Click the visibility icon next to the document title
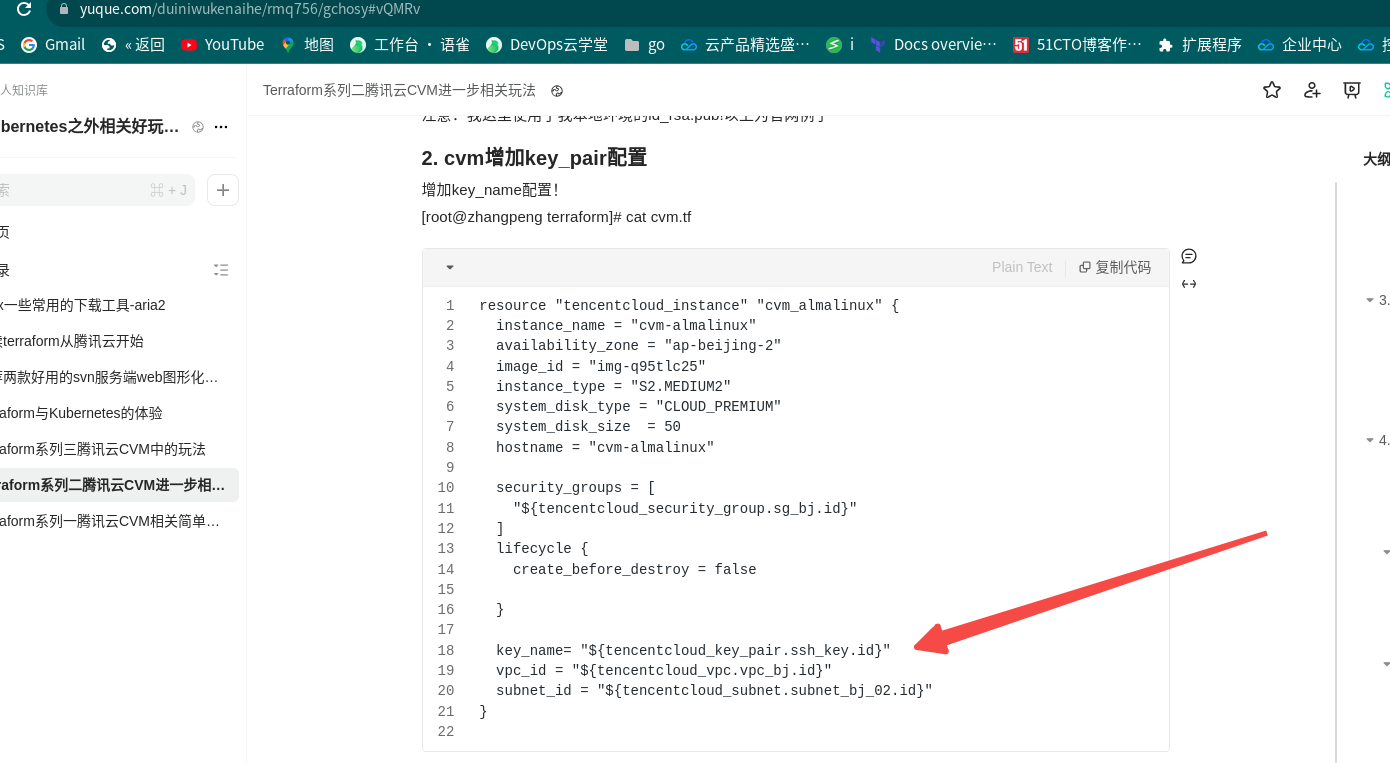 point(557,91)
